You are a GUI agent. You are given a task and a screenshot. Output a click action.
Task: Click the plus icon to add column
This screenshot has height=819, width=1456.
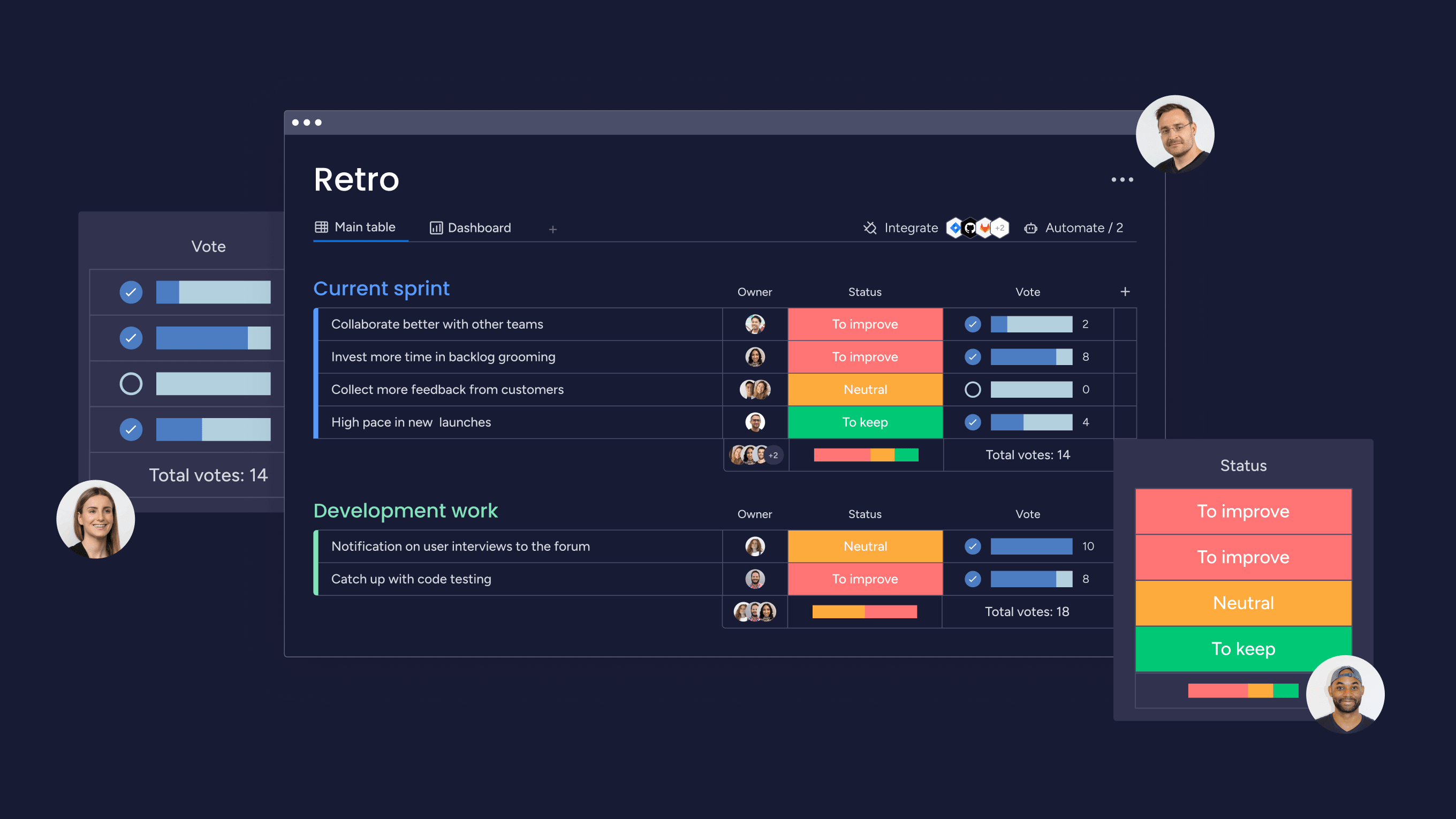point(1125,292)
